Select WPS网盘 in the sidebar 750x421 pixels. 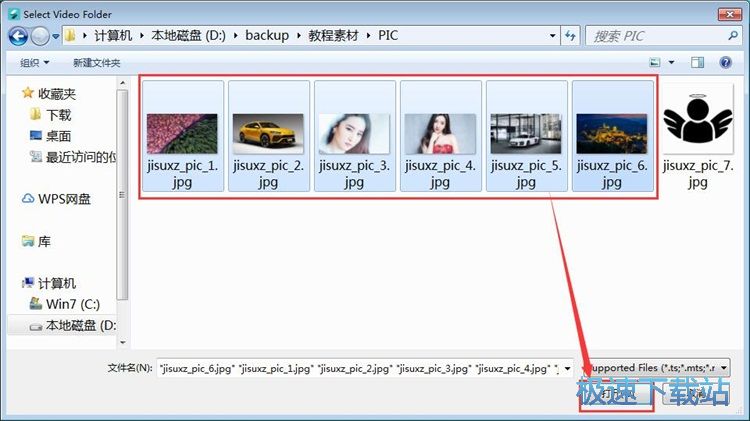(64, 199)
